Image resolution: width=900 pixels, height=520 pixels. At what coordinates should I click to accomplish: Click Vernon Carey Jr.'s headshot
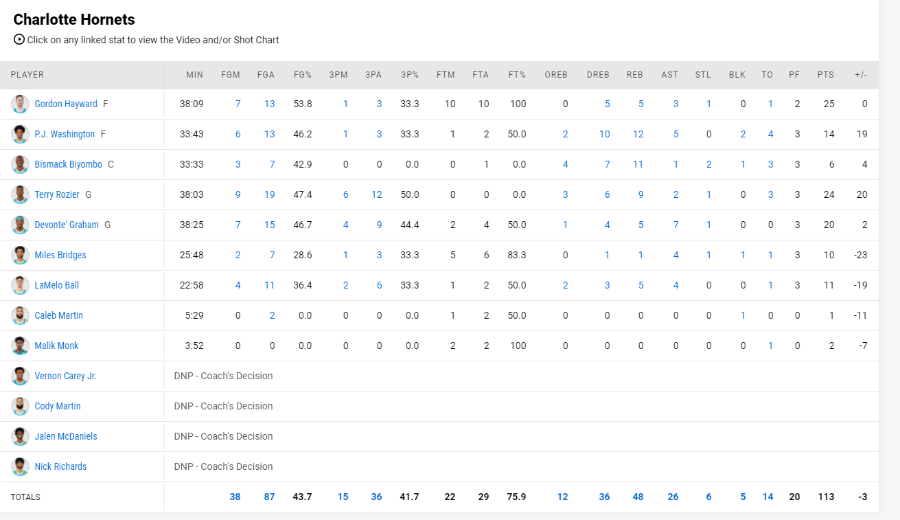[20, 376]
